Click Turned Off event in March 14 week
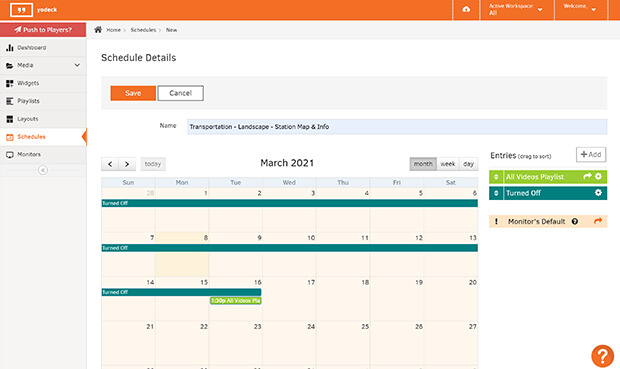 (181, 292)
